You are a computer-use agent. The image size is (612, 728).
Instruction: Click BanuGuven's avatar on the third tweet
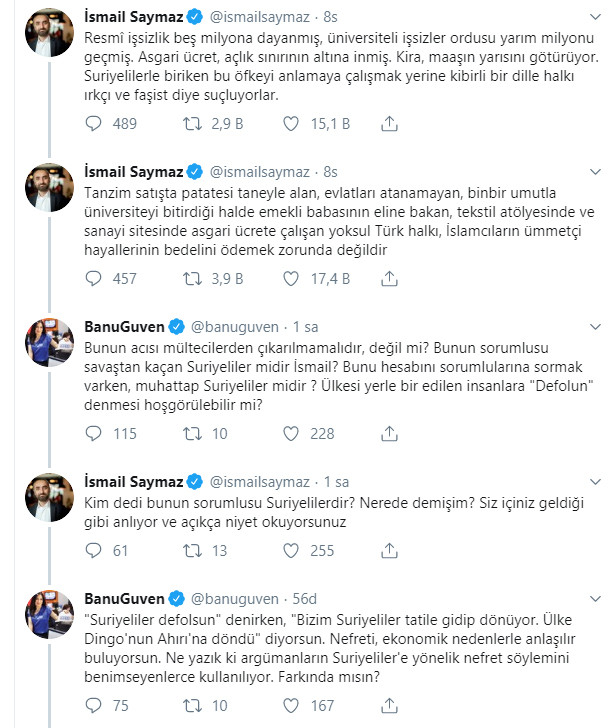49,343
